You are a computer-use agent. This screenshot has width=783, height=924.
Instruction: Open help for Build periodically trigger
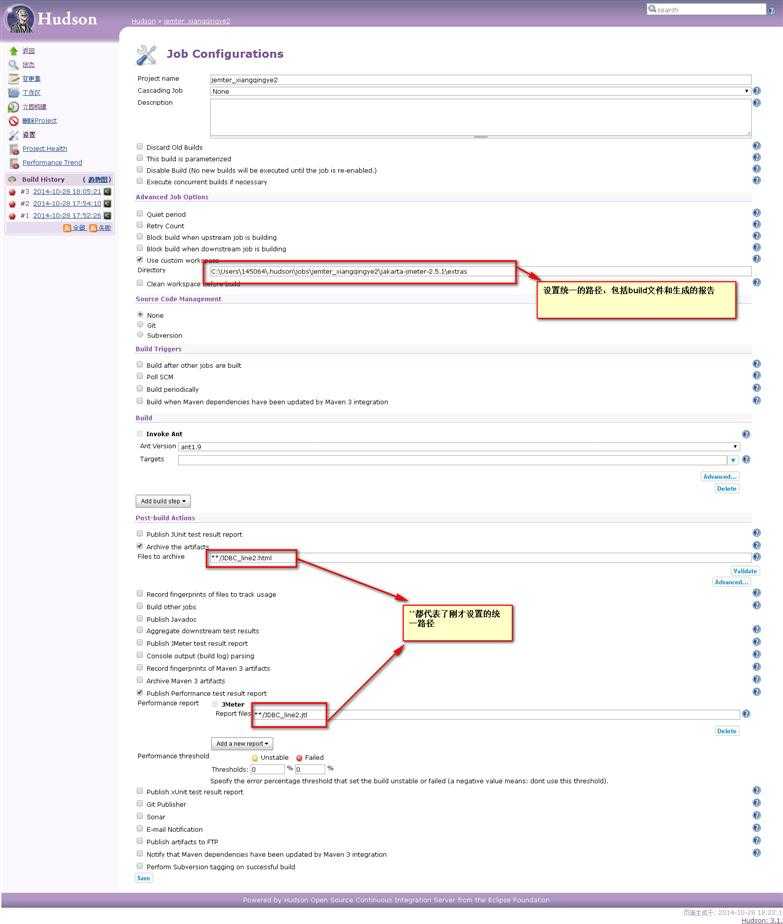(757, 388)
